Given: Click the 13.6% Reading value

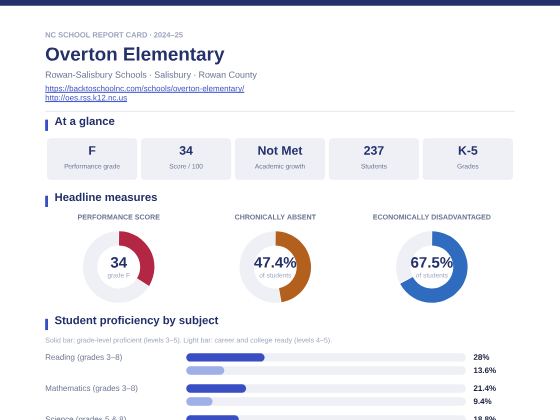Looking at the screenshot, I should [485, 370].
